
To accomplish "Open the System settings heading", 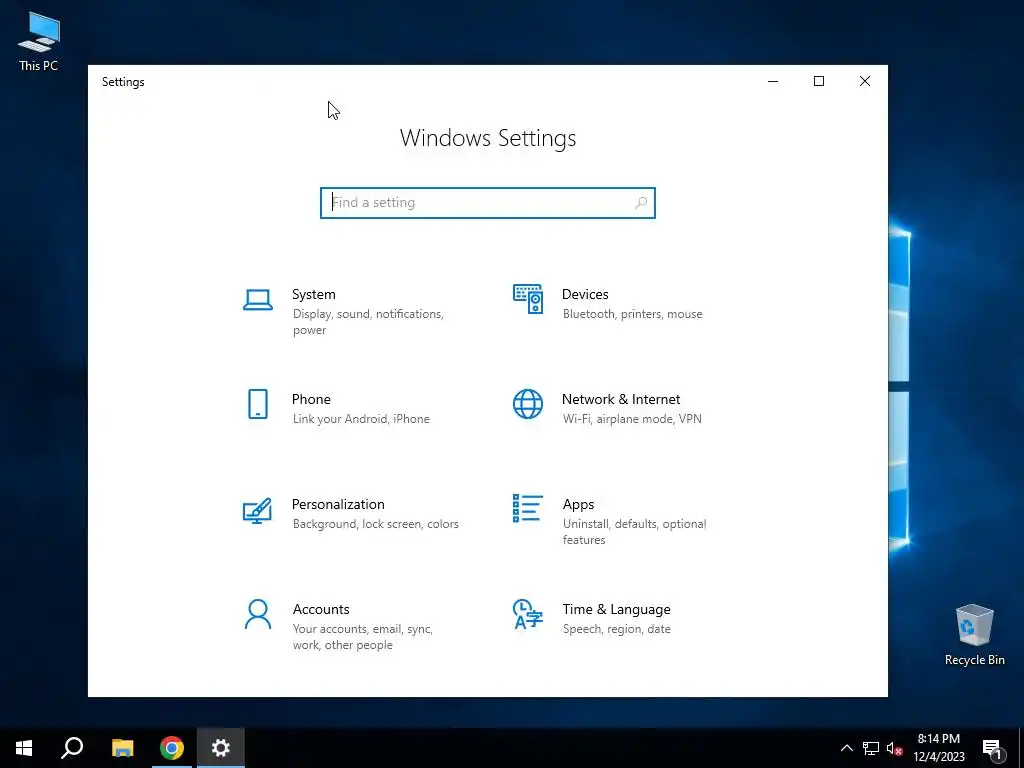I will point(313,295).
